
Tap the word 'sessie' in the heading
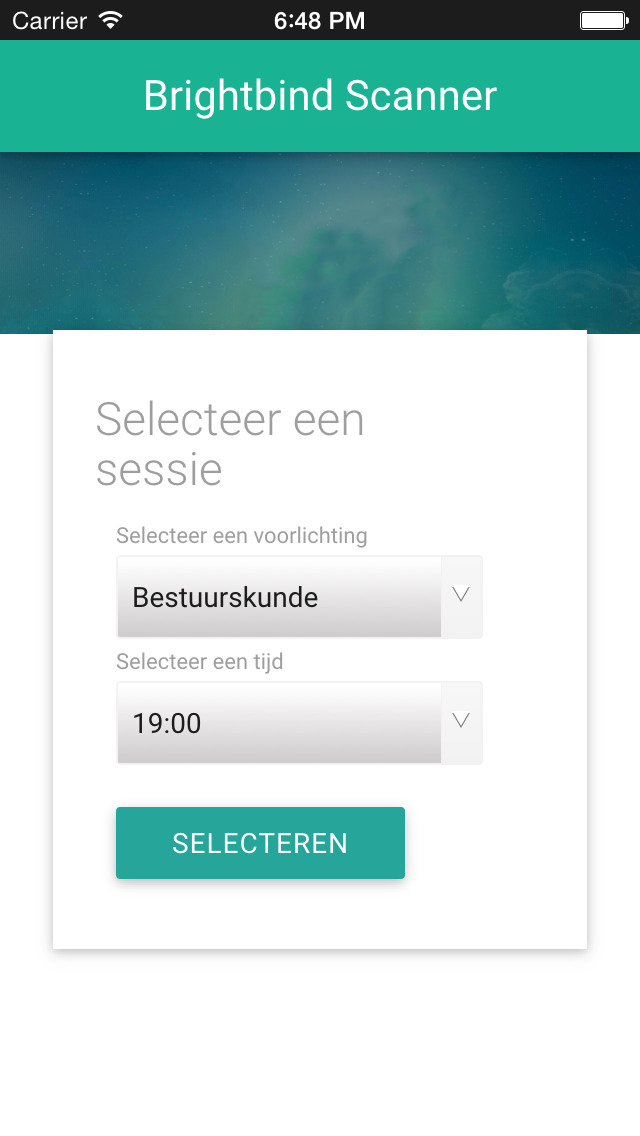tap(159, 469)
